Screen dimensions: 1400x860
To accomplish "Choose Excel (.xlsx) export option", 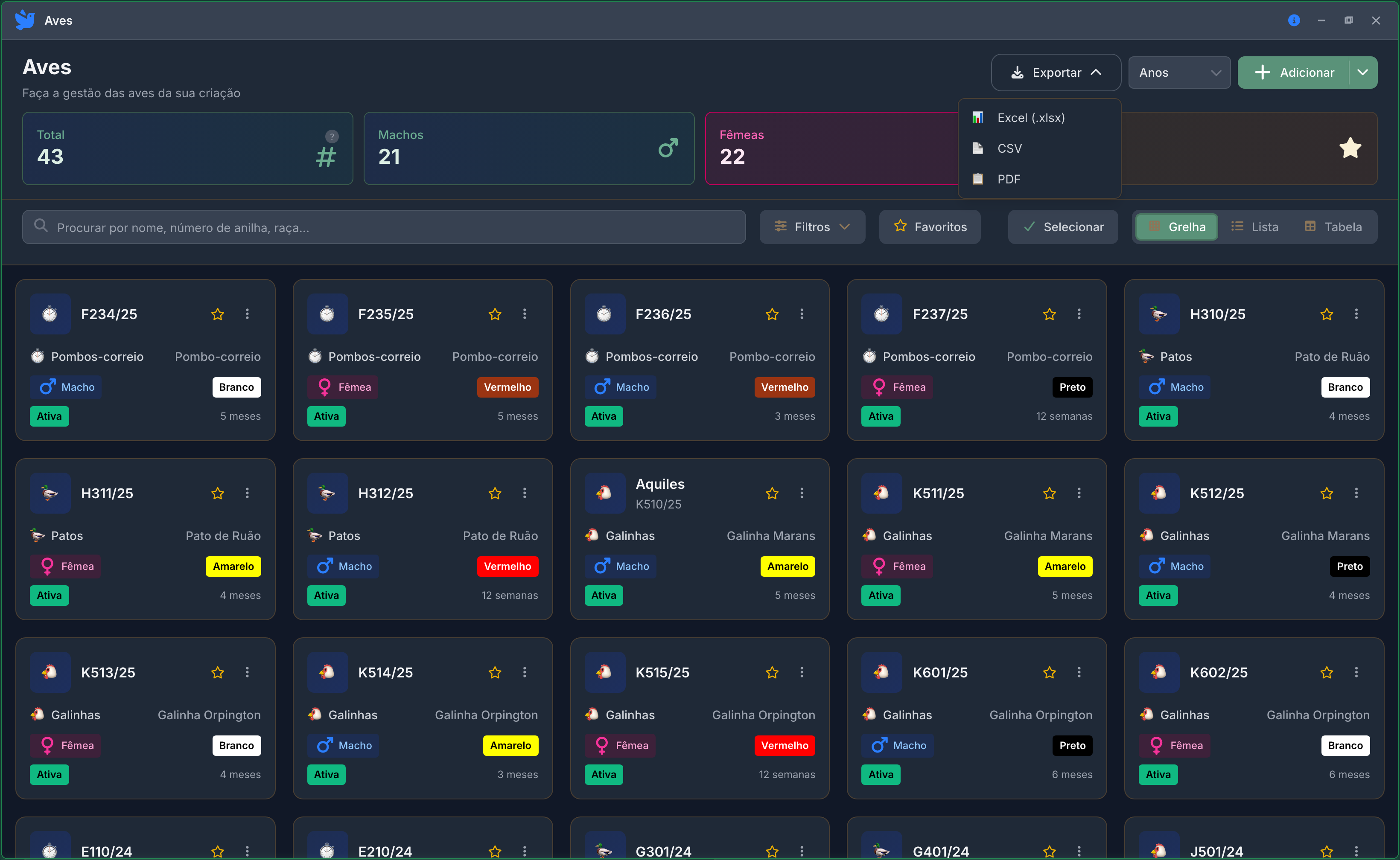I will (x=1039, y=118).
